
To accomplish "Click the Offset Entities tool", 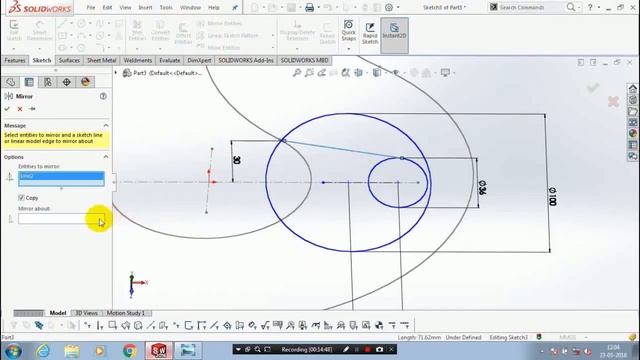I will (x=183, y=33).
